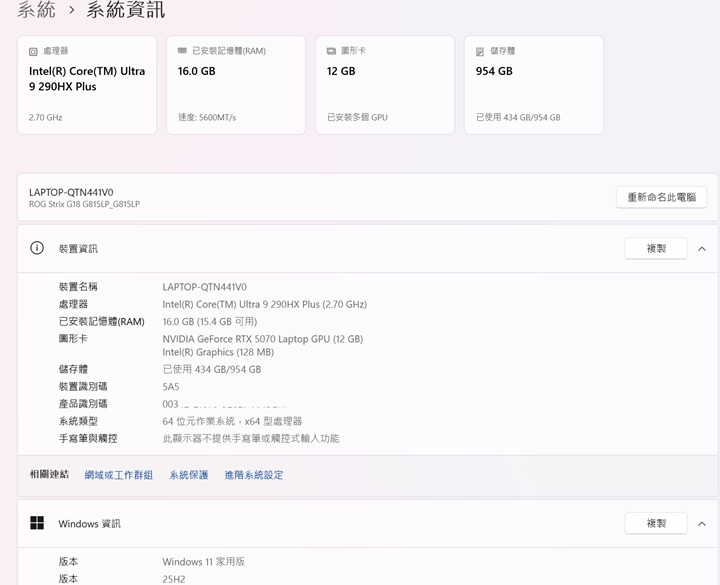Click 相關連結 label

49,474
